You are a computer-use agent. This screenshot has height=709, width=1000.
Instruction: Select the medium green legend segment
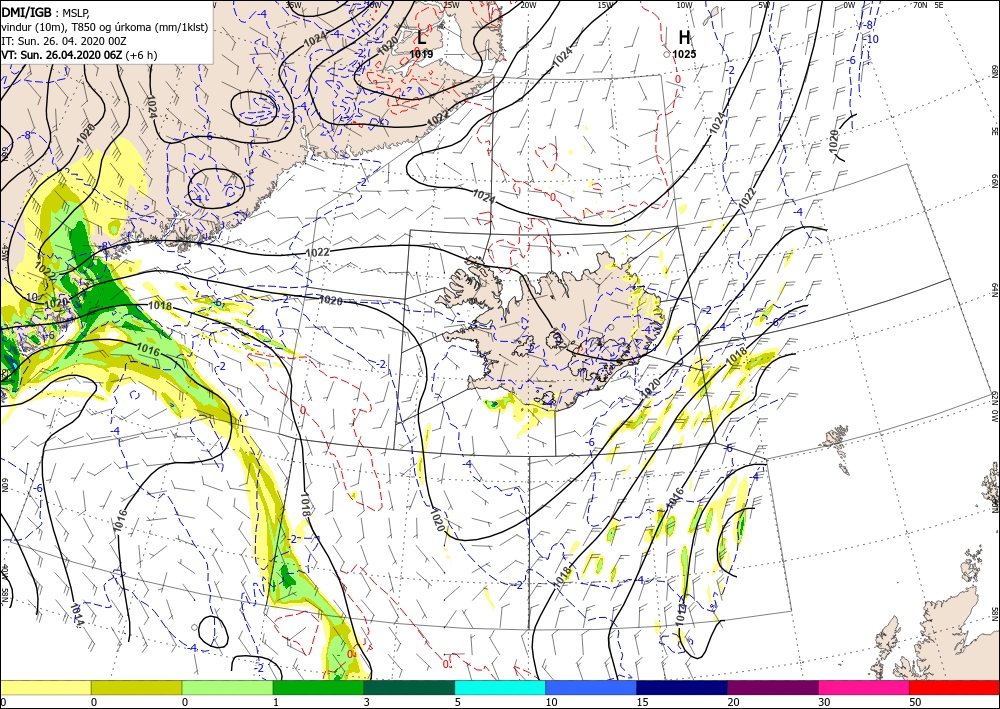point(318,687)
